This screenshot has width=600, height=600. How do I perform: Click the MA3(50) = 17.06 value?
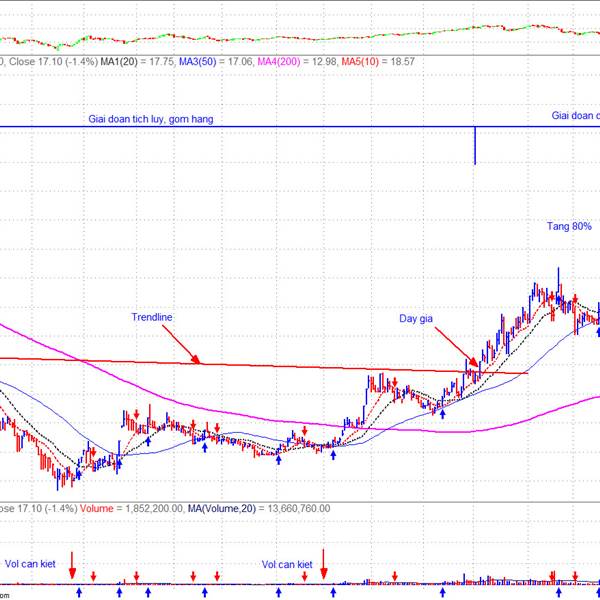click(215, 62)
